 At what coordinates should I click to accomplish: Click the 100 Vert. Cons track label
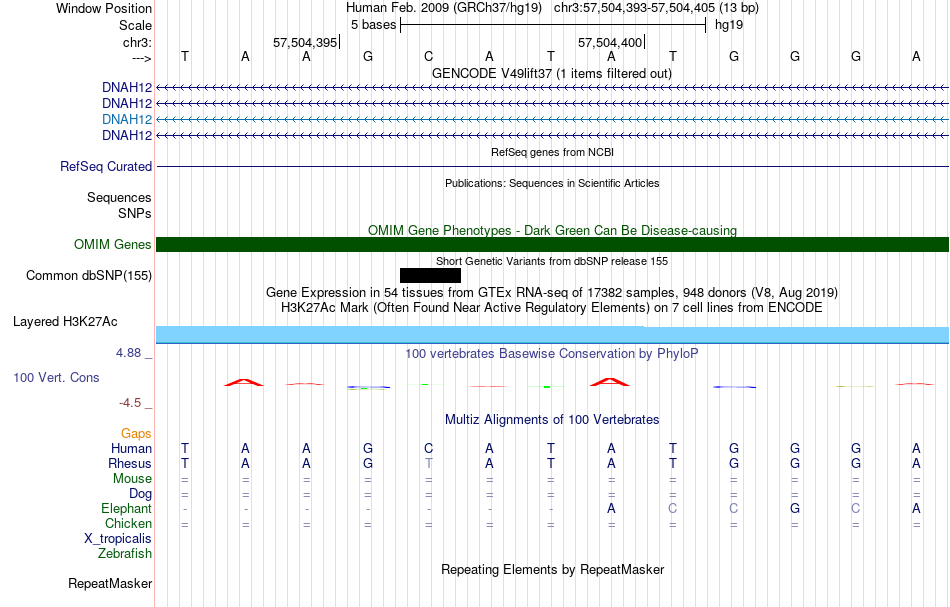tap(56, 377)
